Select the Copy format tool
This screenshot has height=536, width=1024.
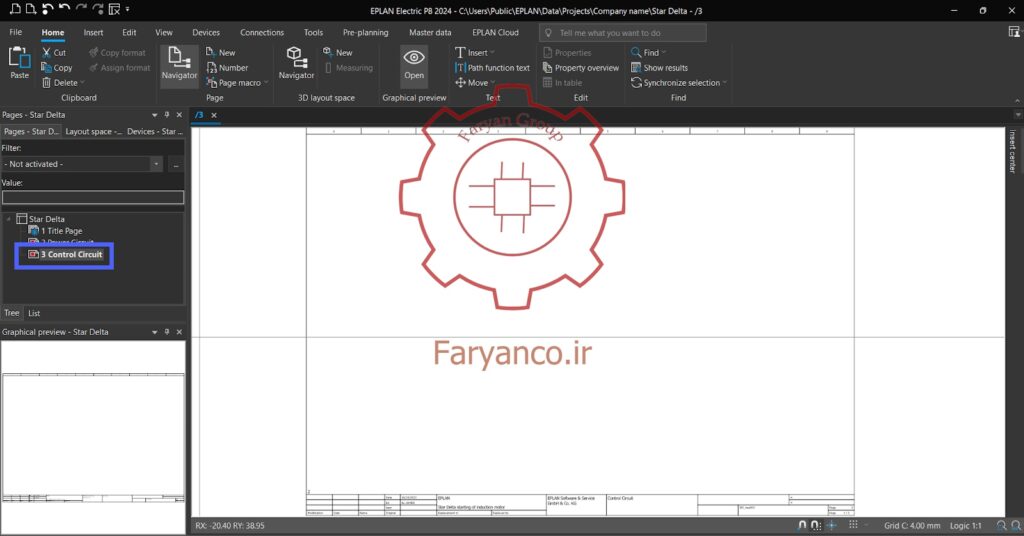(x=118, y=52)
